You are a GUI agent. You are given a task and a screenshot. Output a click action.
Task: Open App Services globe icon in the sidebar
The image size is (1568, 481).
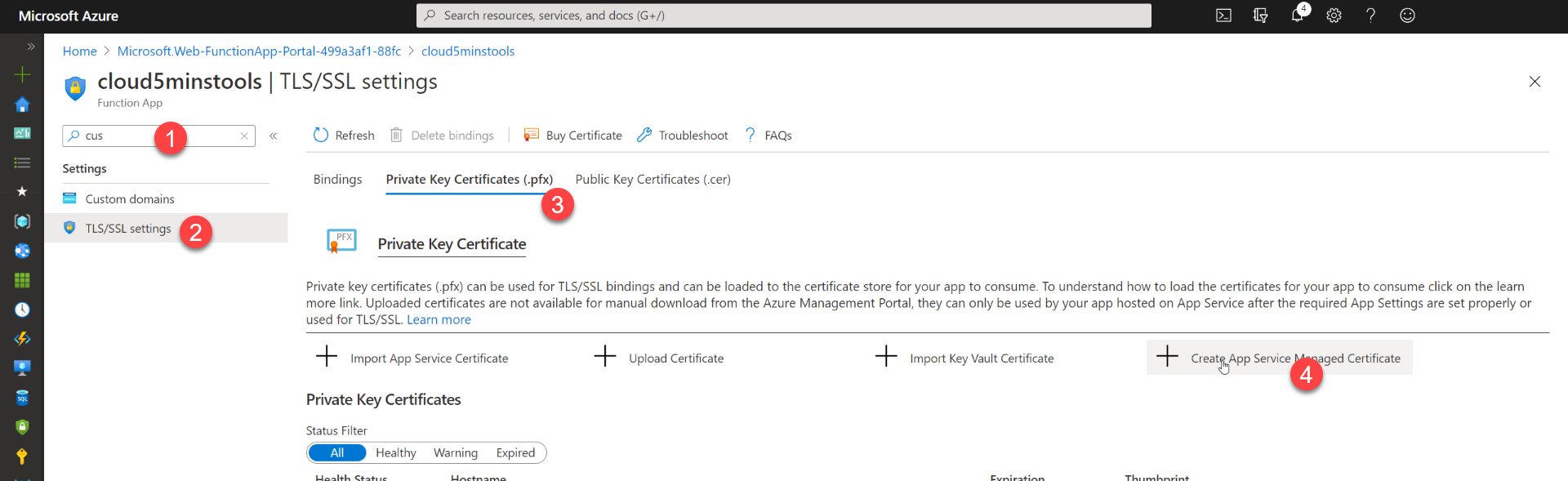tap(22, 251)
